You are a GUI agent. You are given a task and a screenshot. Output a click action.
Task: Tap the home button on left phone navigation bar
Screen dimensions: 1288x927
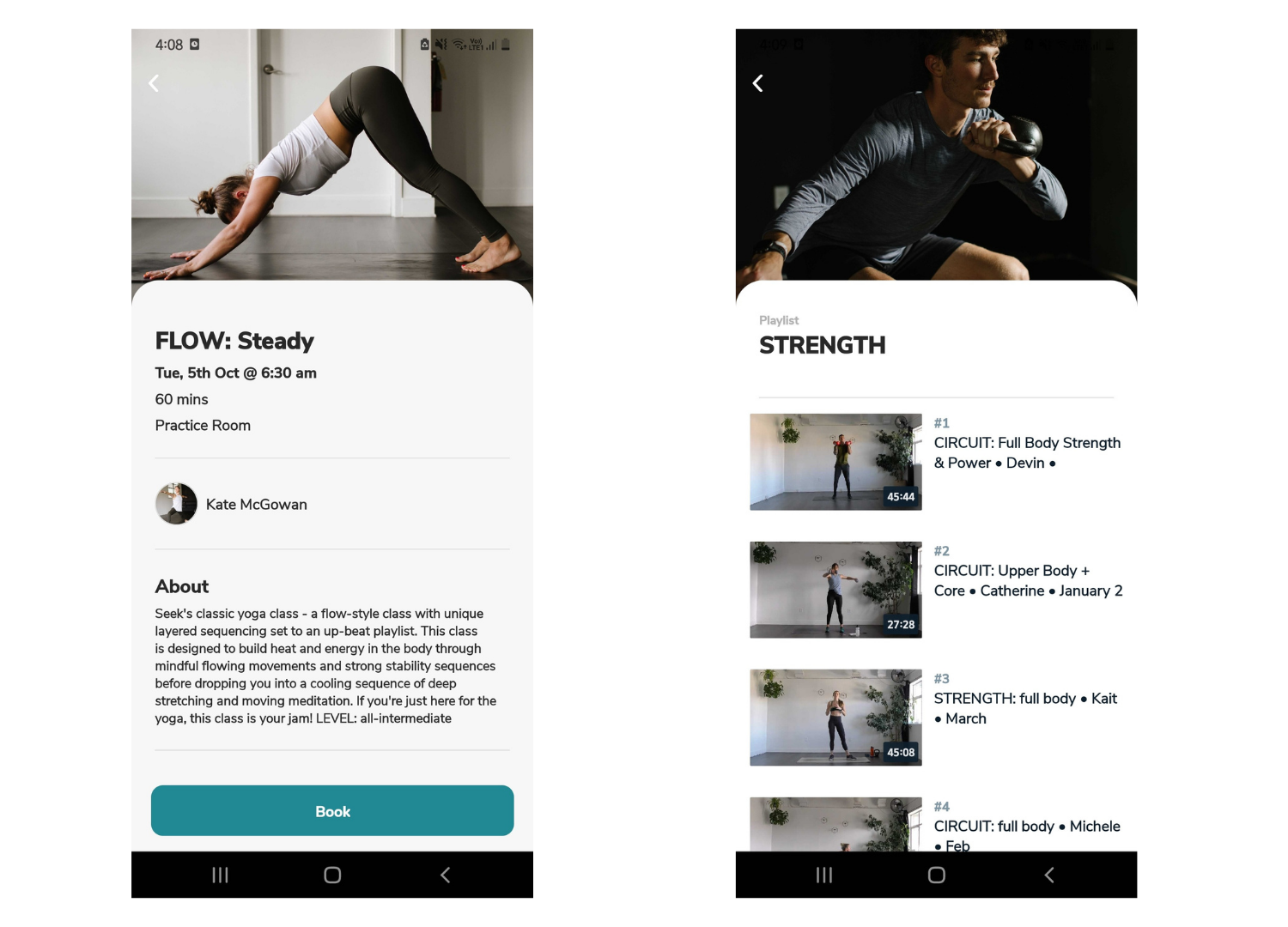point(332,875)
